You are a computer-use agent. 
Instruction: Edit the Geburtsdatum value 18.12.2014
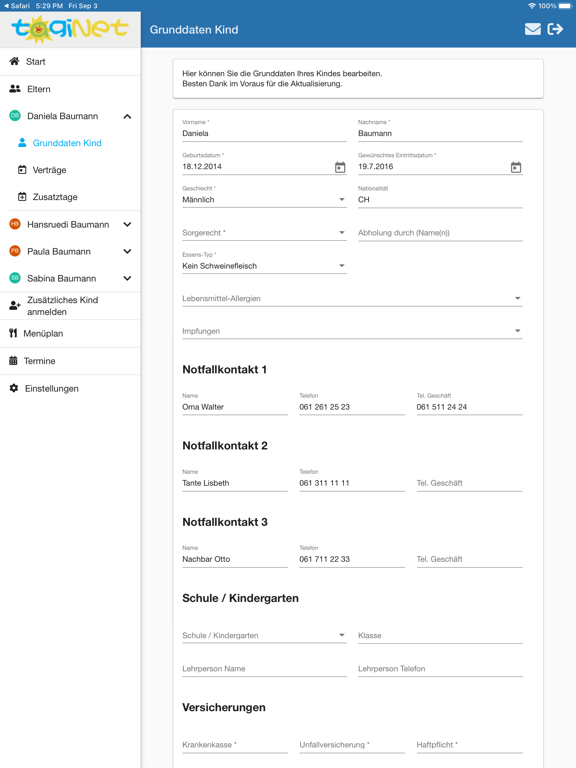pos(202,167)
